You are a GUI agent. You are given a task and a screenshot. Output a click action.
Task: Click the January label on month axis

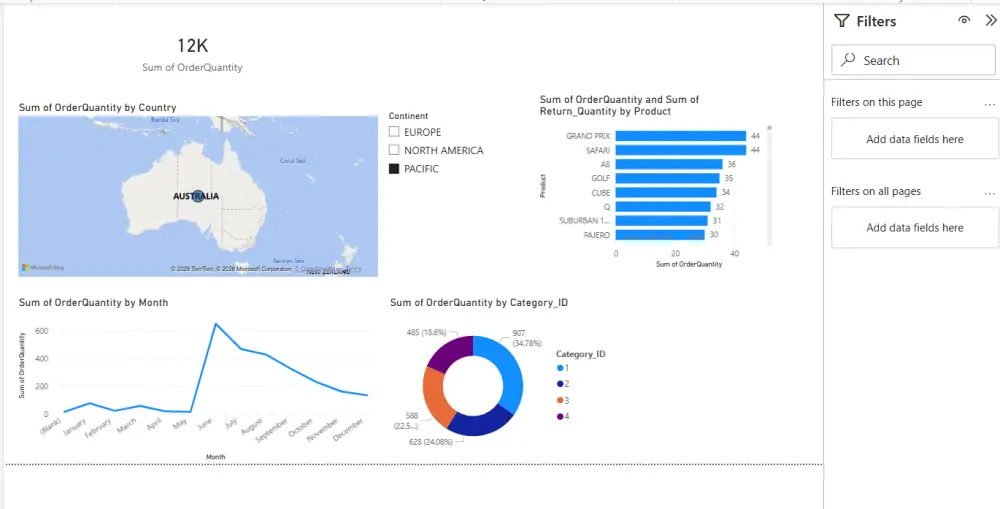[x=75, y=427]
